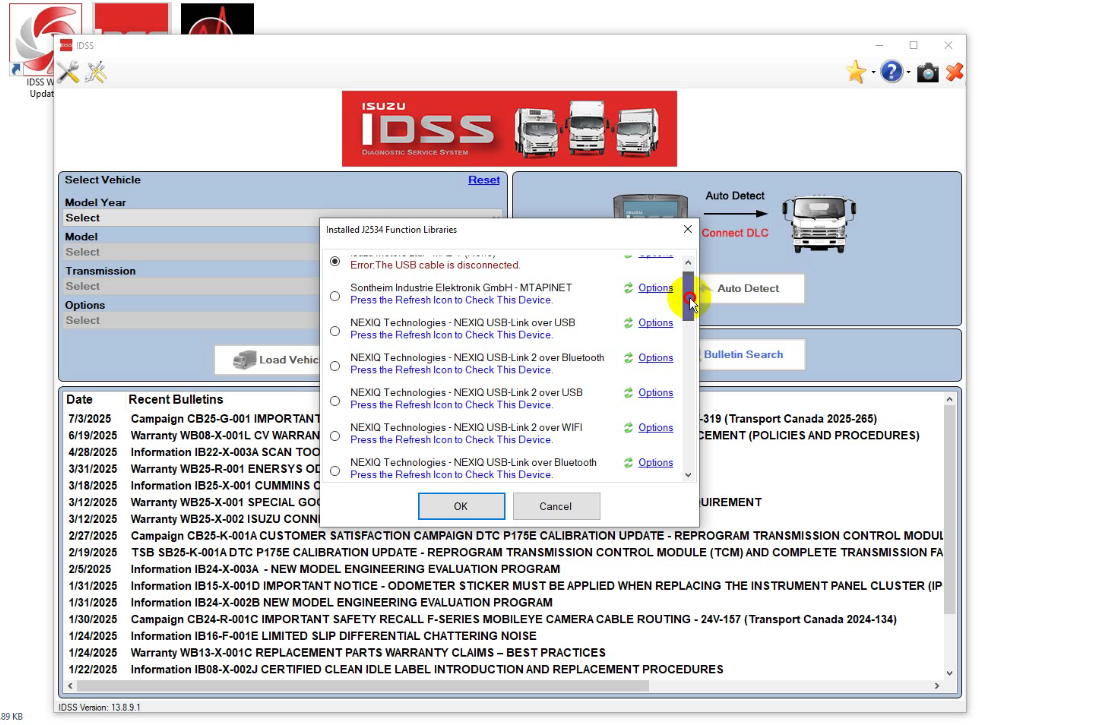The width and height of the screenshot is (1100, 725).
Task: Click the Reset link in Select Vehicle
Action: [x=484, y=180]
